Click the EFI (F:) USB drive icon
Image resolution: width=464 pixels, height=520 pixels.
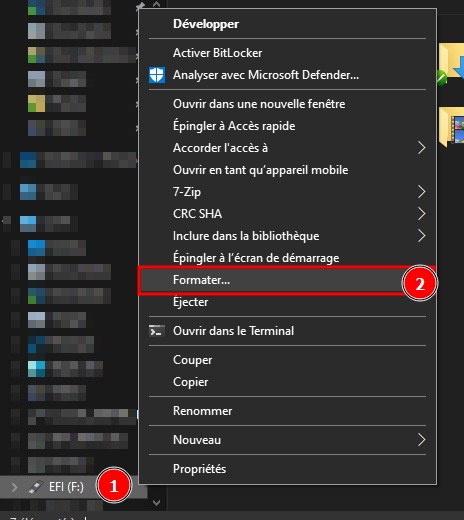pyautogui.click(x=36, y=487)
